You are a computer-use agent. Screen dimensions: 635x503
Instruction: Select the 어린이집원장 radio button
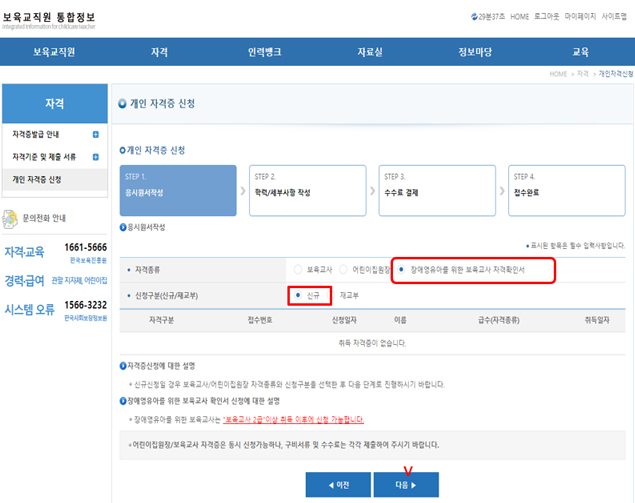(343, 269)
